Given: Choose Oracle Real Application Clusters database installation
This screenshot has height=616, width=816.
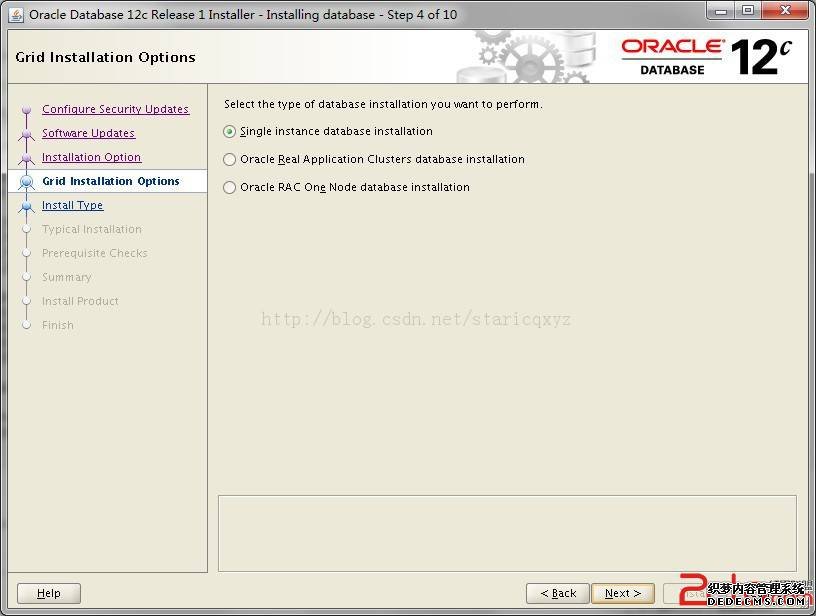Looking at the screenshot, I should pos(230,160).
